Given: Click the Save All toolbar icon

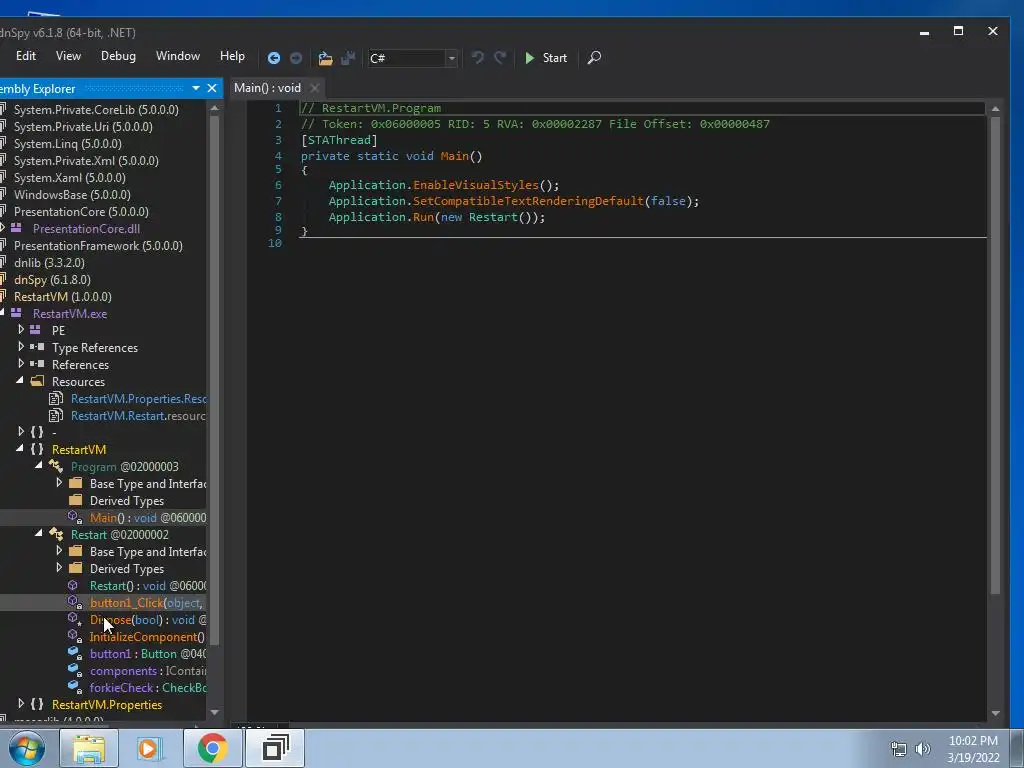Looking at the screenshot, I should 348,58.
